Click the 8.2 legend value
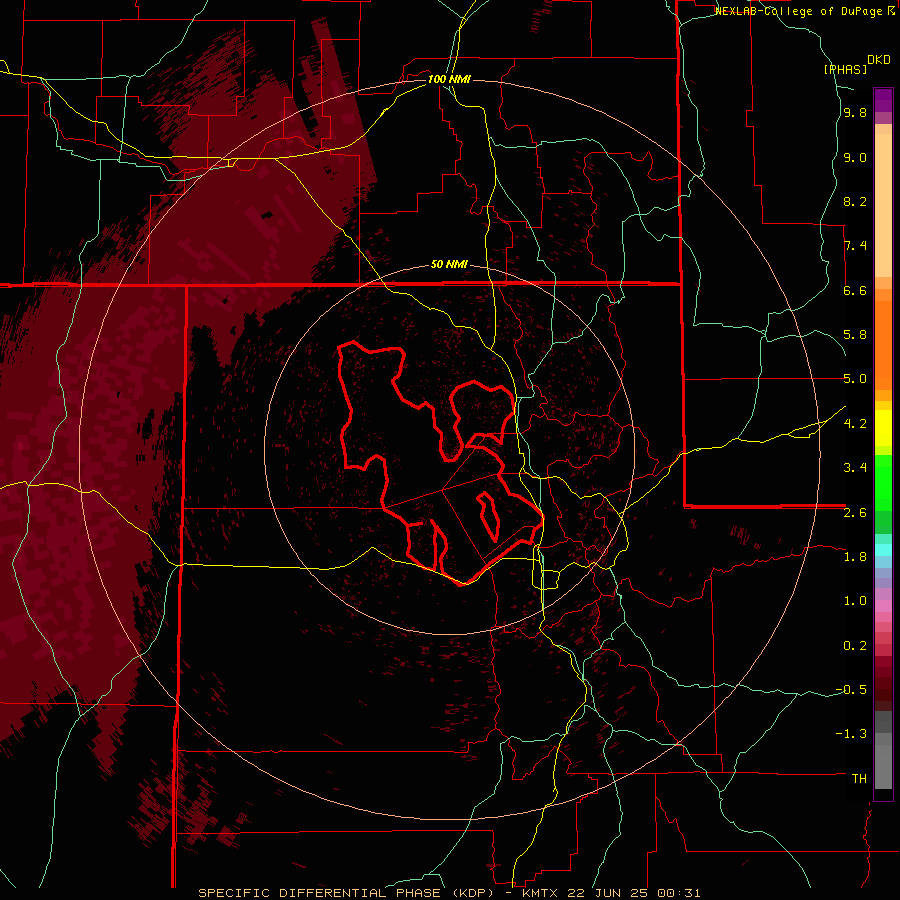 [x=855, y=201]
